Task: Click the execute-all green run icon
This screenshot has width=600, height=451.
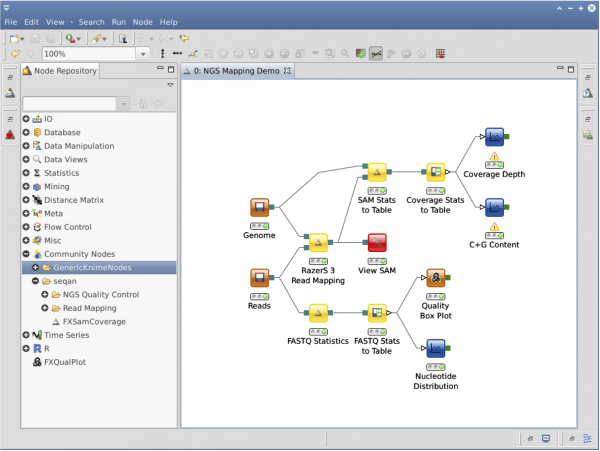Action: (70, 38)
